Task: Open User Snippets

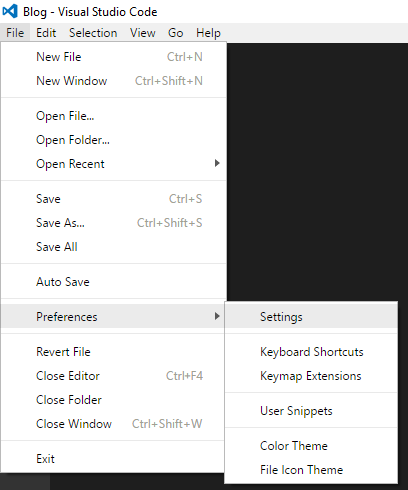Action: coord(311,411)
